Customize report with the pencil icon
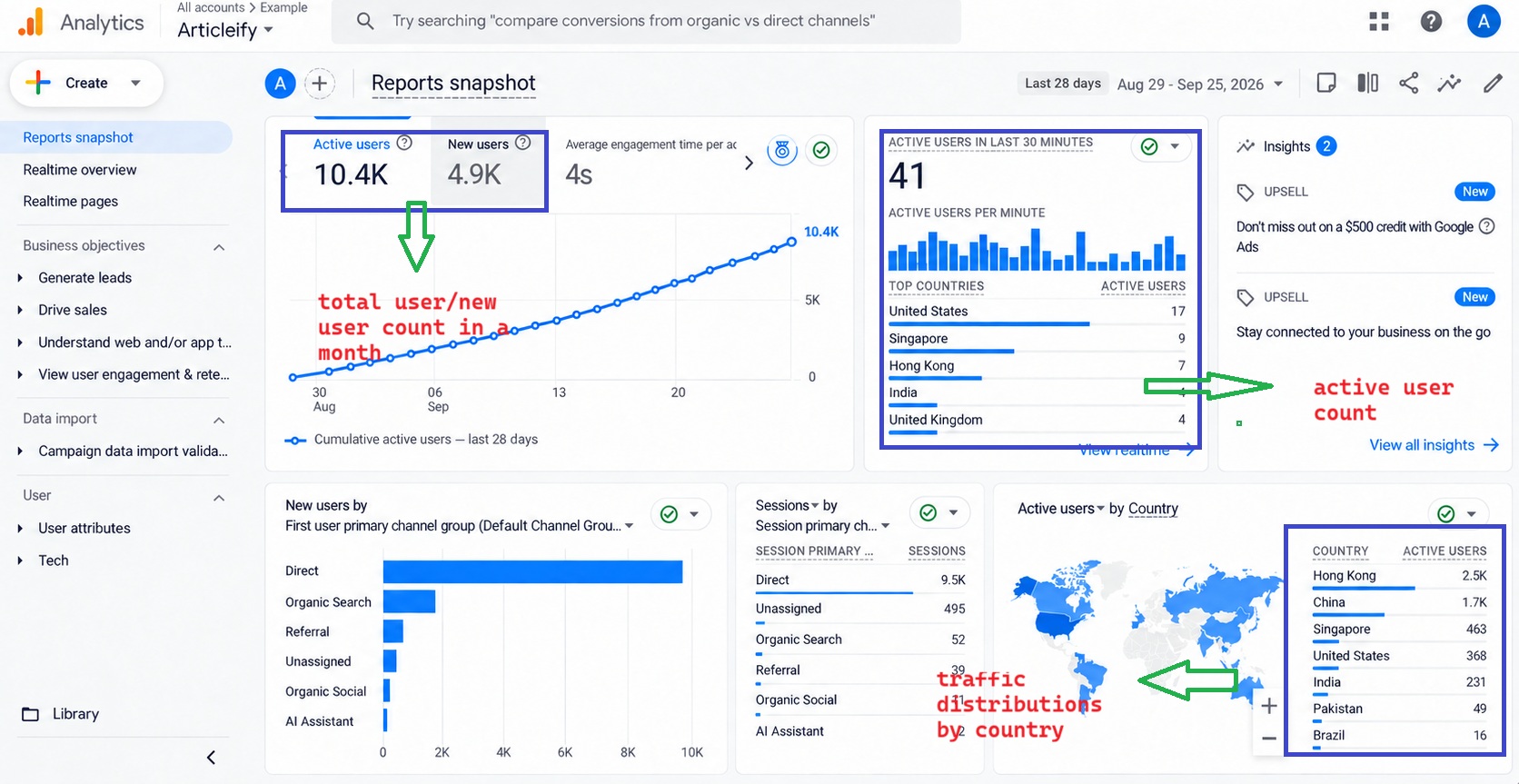Image resolution: width=1519 pixels, height=784 pixels. [1493, 84]
